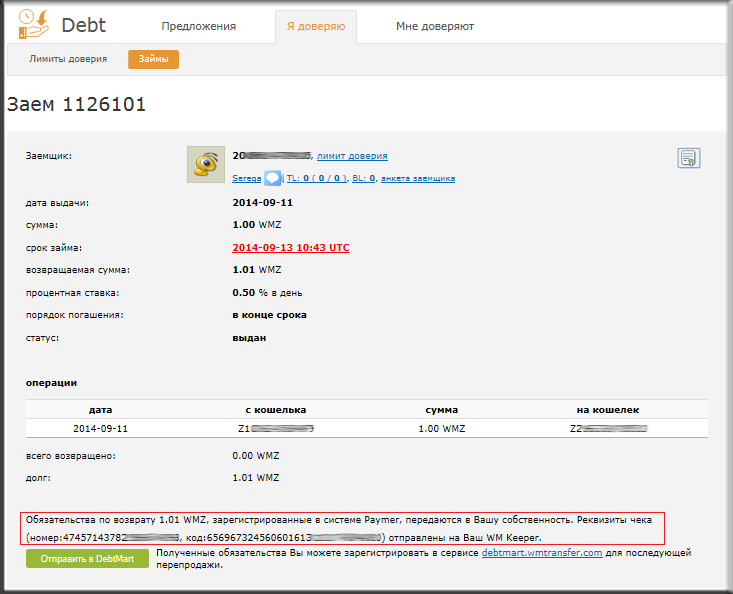Click the loan document icon at top right
The width and height of the screenshot is (733, 594).
(687, 158)
